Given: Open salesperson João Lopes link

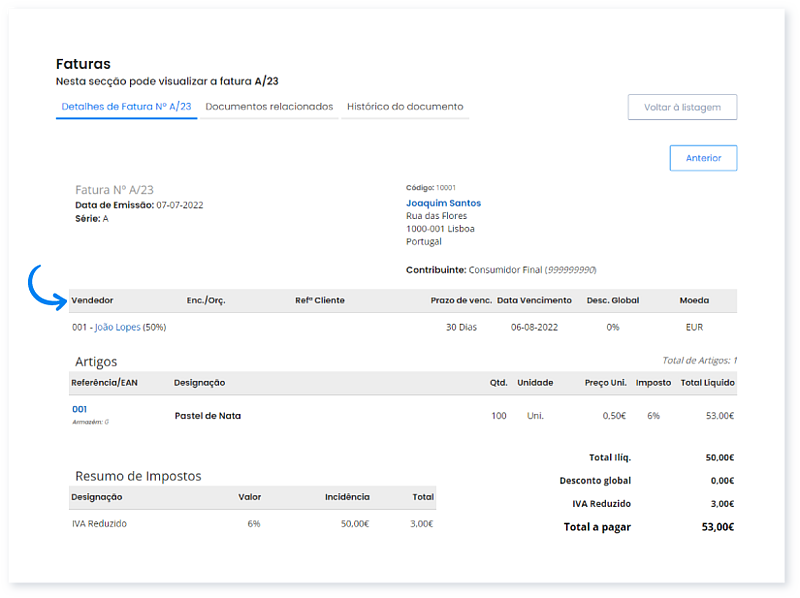Looking at the screenshot, I should (117, 327).
